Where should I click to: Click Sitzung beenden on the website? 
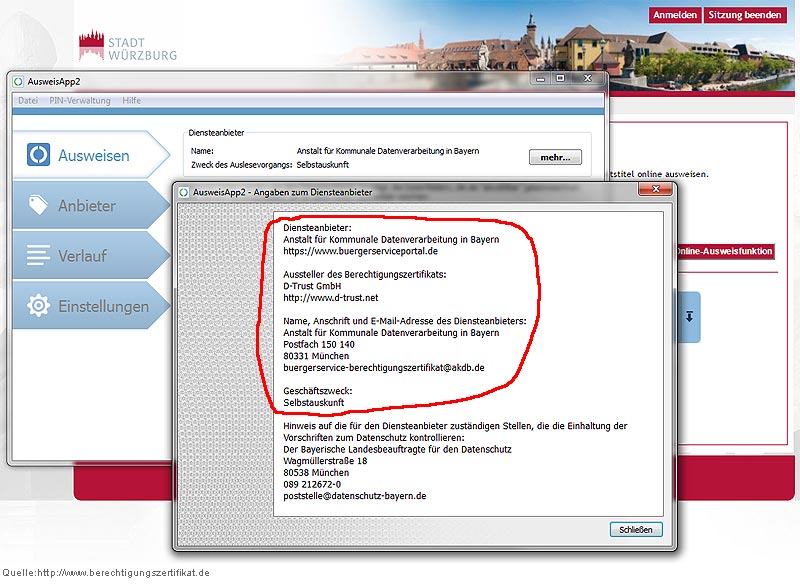pos(744,15)
